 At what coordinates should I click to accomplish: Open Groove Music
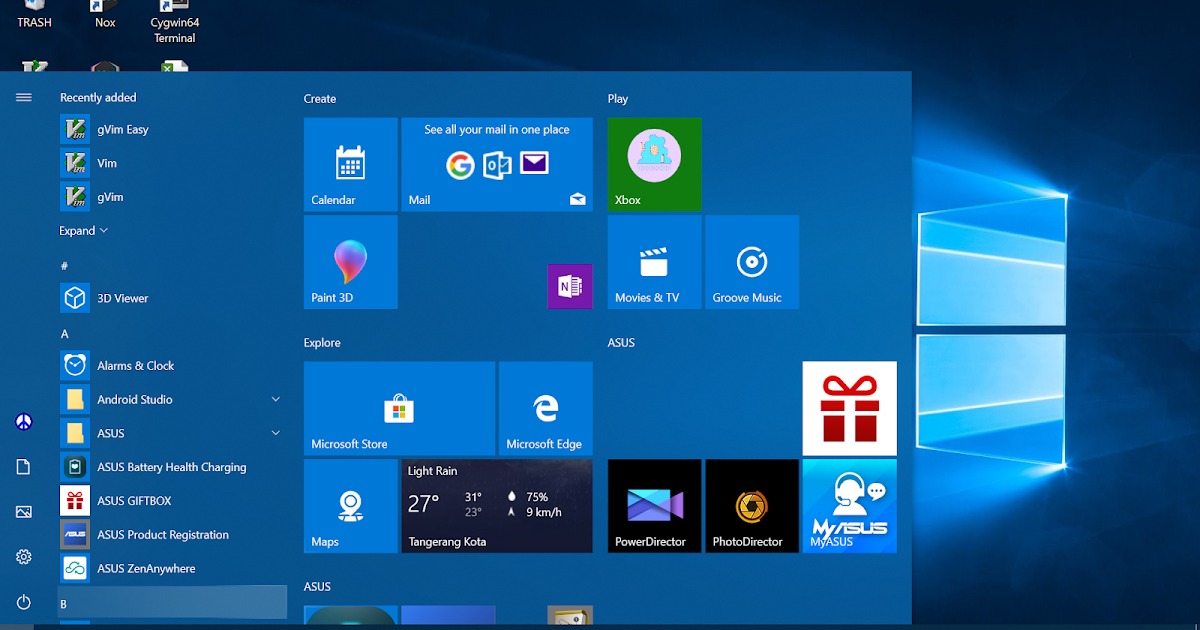[x=751, y=262]
